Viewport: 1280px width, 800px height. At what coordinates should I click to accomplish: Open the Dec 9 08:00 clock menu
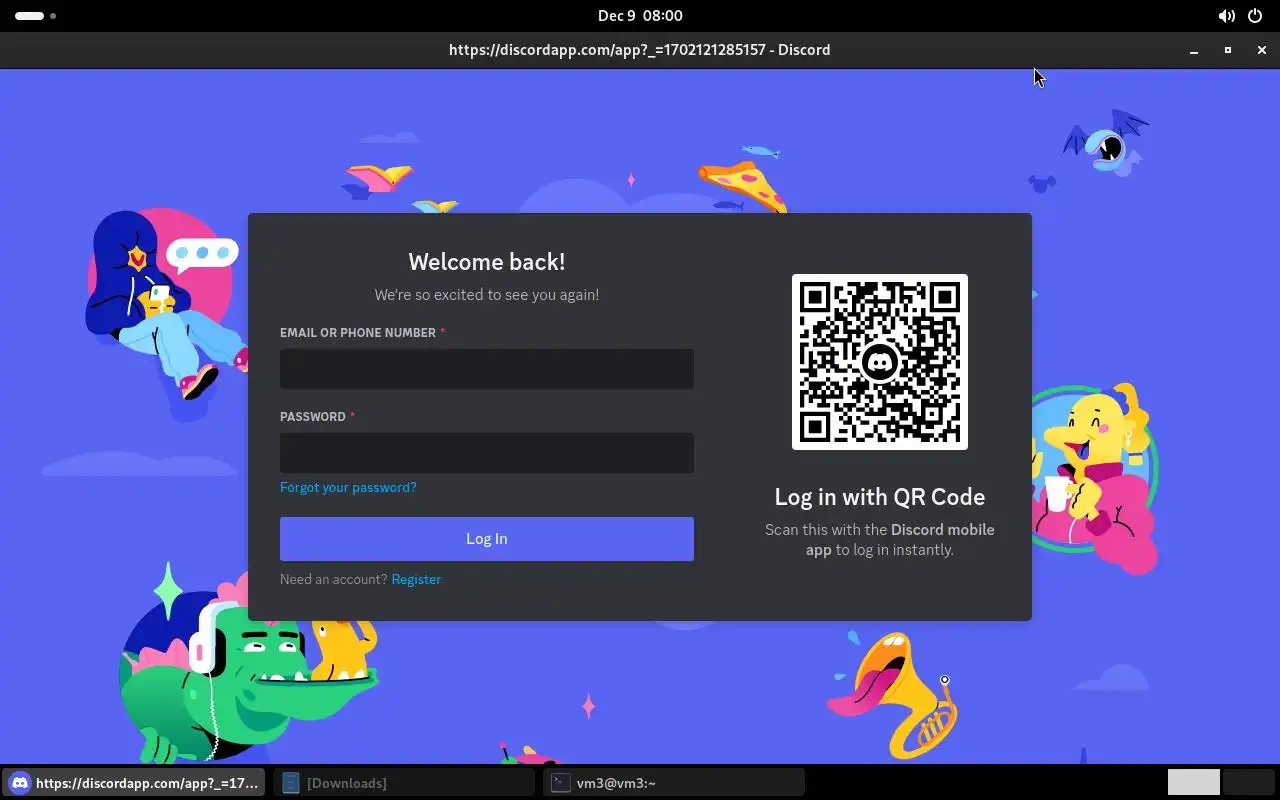[640, 16]
